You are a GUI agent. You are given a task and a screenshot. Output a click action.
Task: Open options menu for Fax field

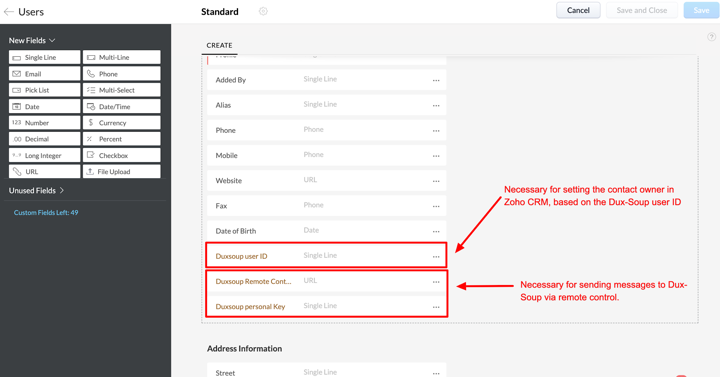(436, 207)
